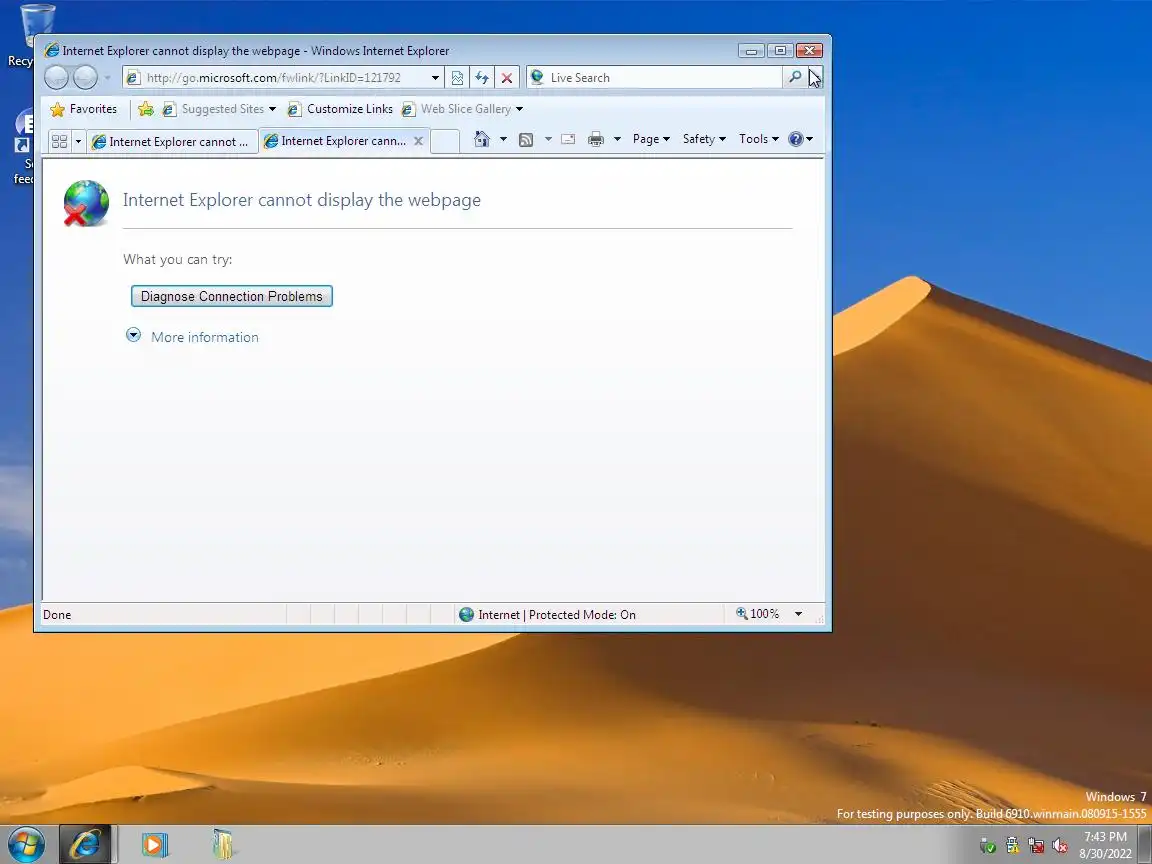Open the Safety menu
The height and width of the screenshot is (864, 1152).
tap(704, 139)
